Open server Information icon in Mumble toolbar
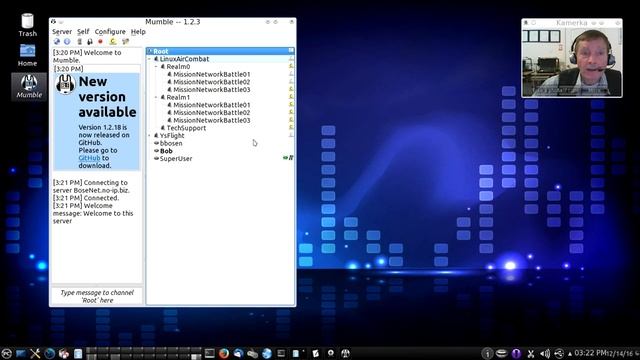Image resolution: width=640 pixels, height=360 pixels. click(x=67, y=42)
